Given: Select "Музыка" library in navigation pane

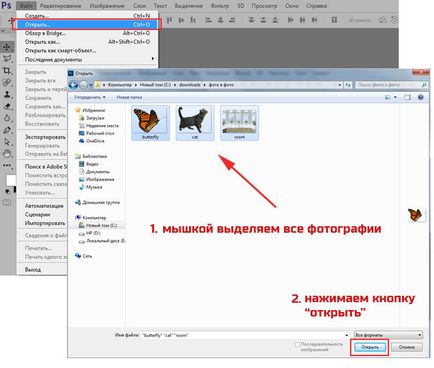Looking at the screenshot, I should coord(91,187).
